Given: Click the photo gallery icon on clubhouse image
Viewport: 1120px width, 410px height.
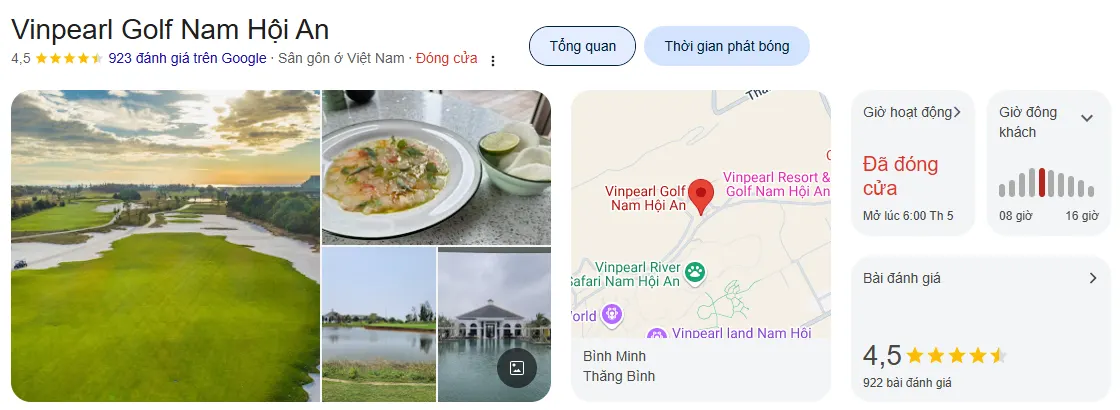Looking at the screenshot, I should click(516, 368).
